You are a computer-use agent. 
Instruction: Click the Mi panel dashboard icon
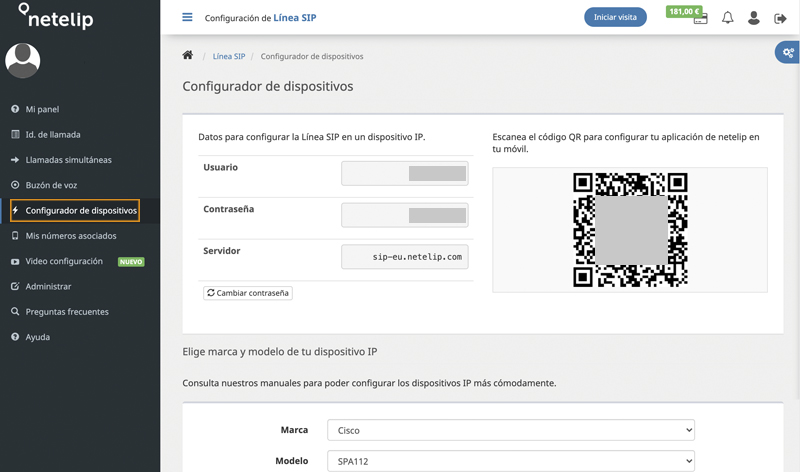coord(15,109)
